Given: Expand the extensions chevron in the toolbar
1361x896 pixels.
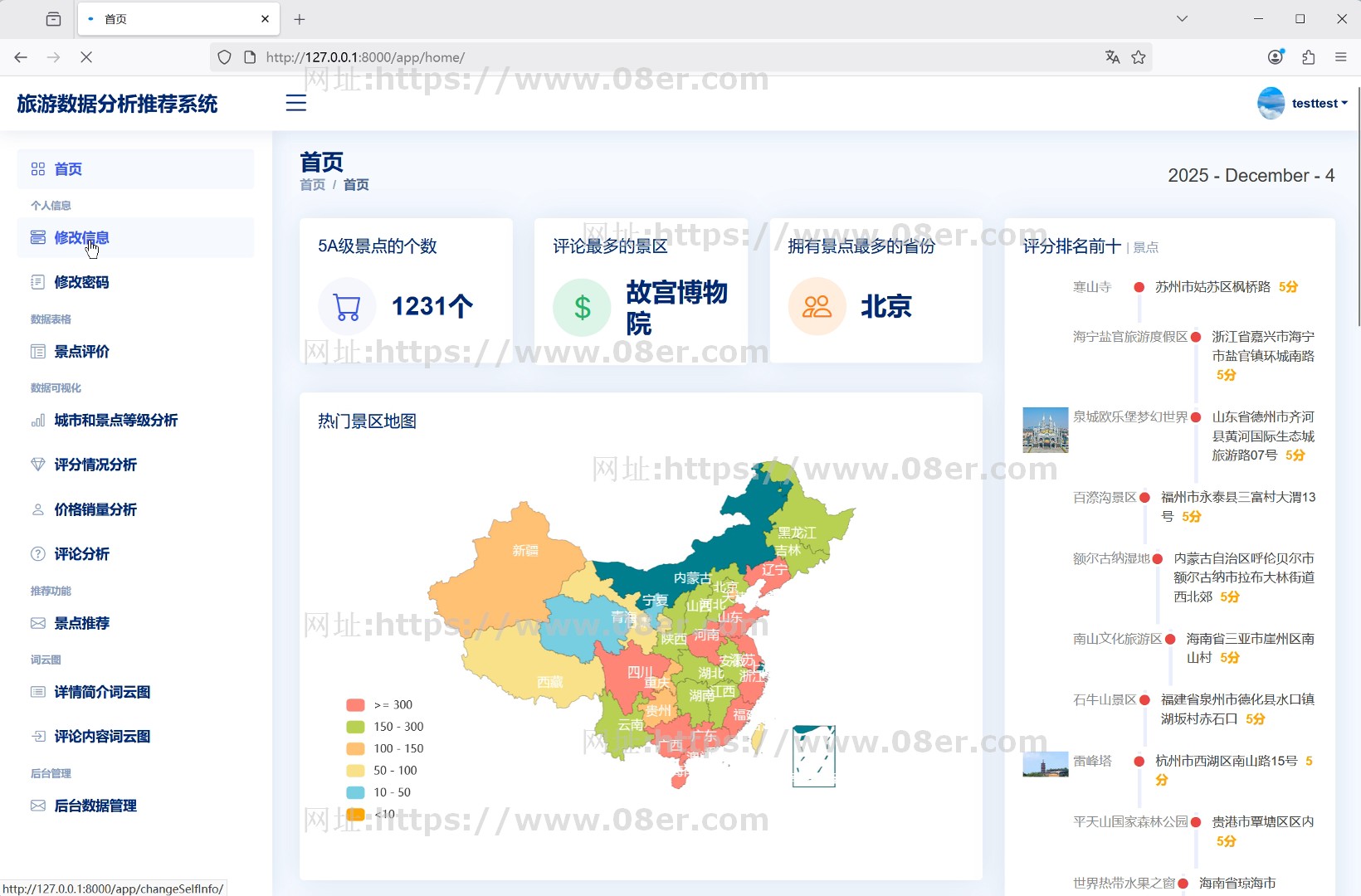Looking at the screenshot, I should point(1309,57).
